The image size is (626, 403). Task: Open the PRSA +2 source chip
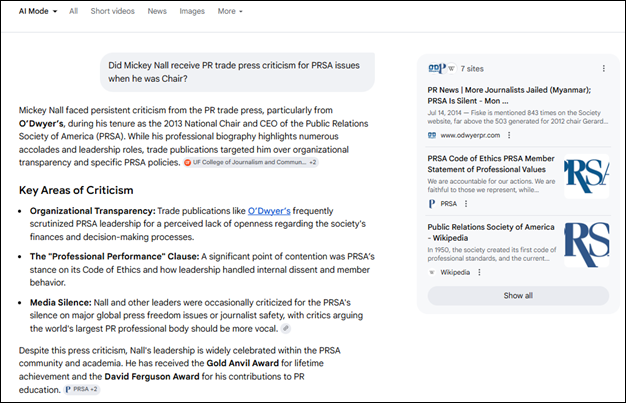pos(81,389)
